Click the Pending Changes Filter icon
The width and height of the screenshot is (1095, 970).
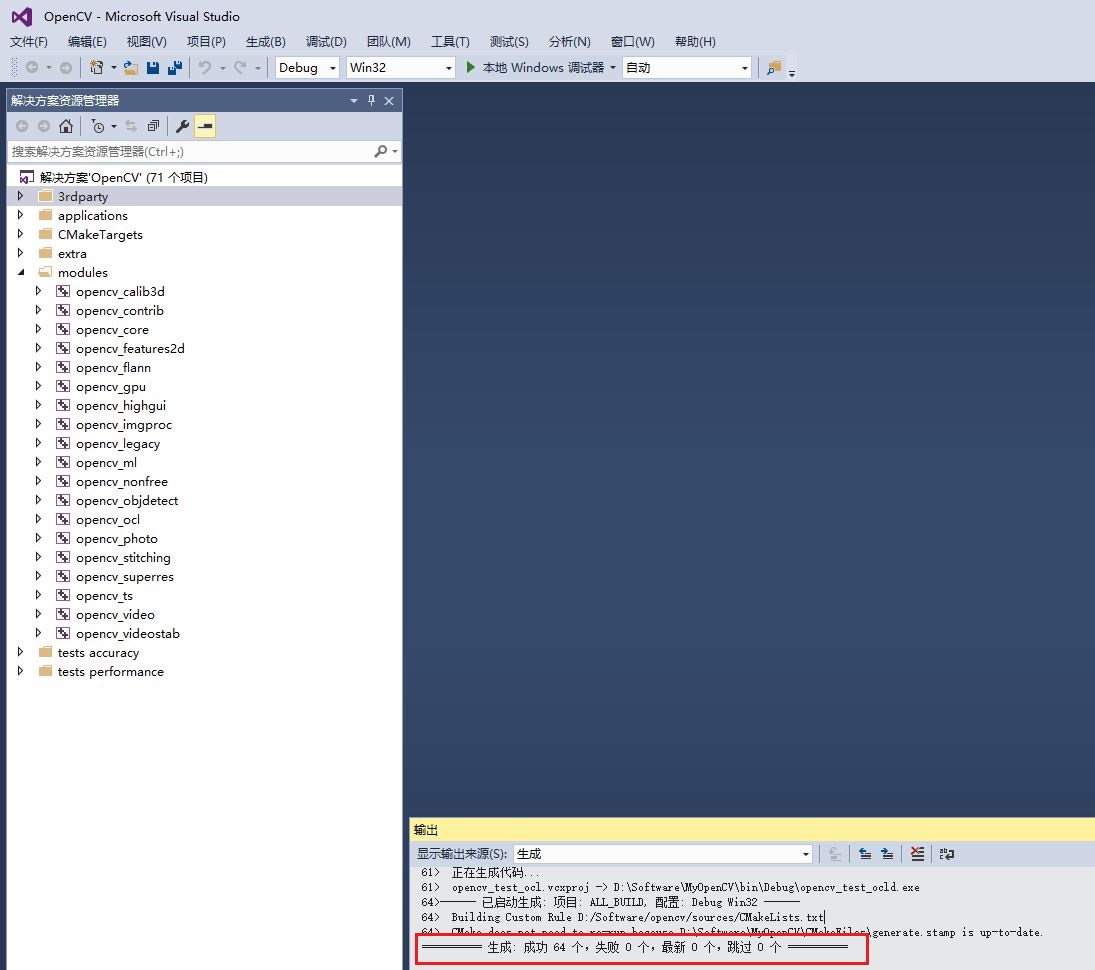pyautogui.click(x=98, y=126)
